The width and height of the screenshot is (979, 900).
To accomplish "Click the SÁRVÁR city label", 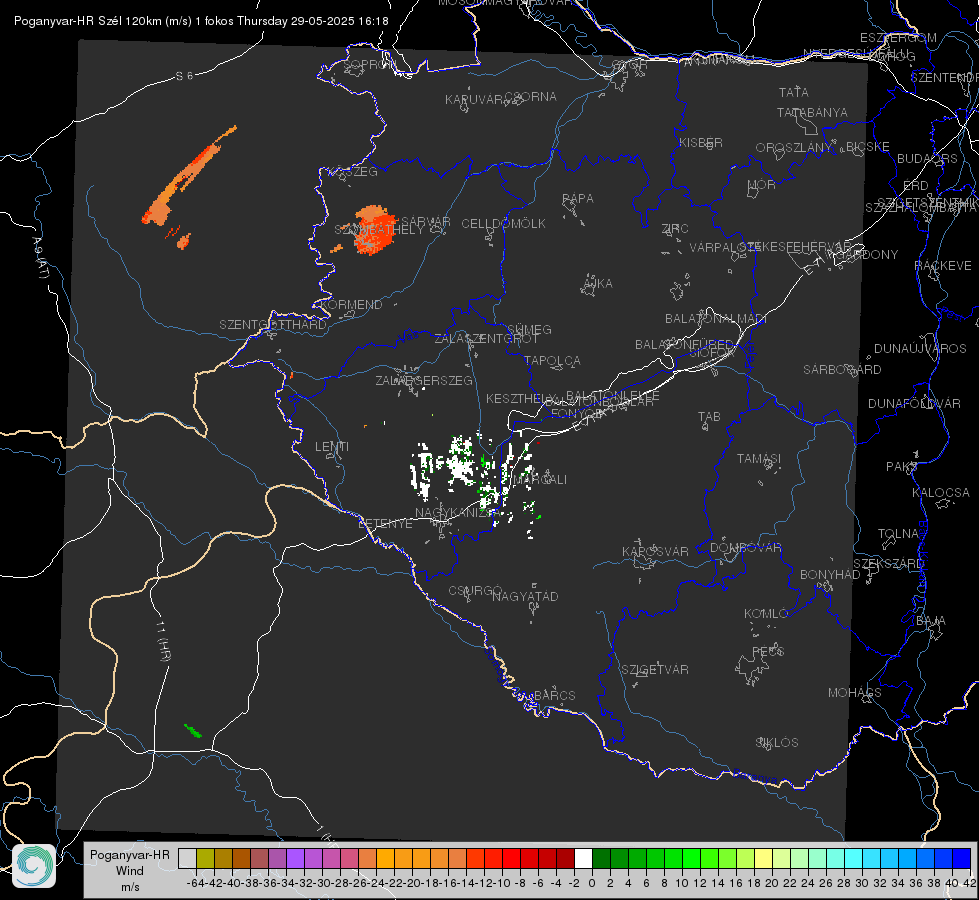I will tap(426, 221).
